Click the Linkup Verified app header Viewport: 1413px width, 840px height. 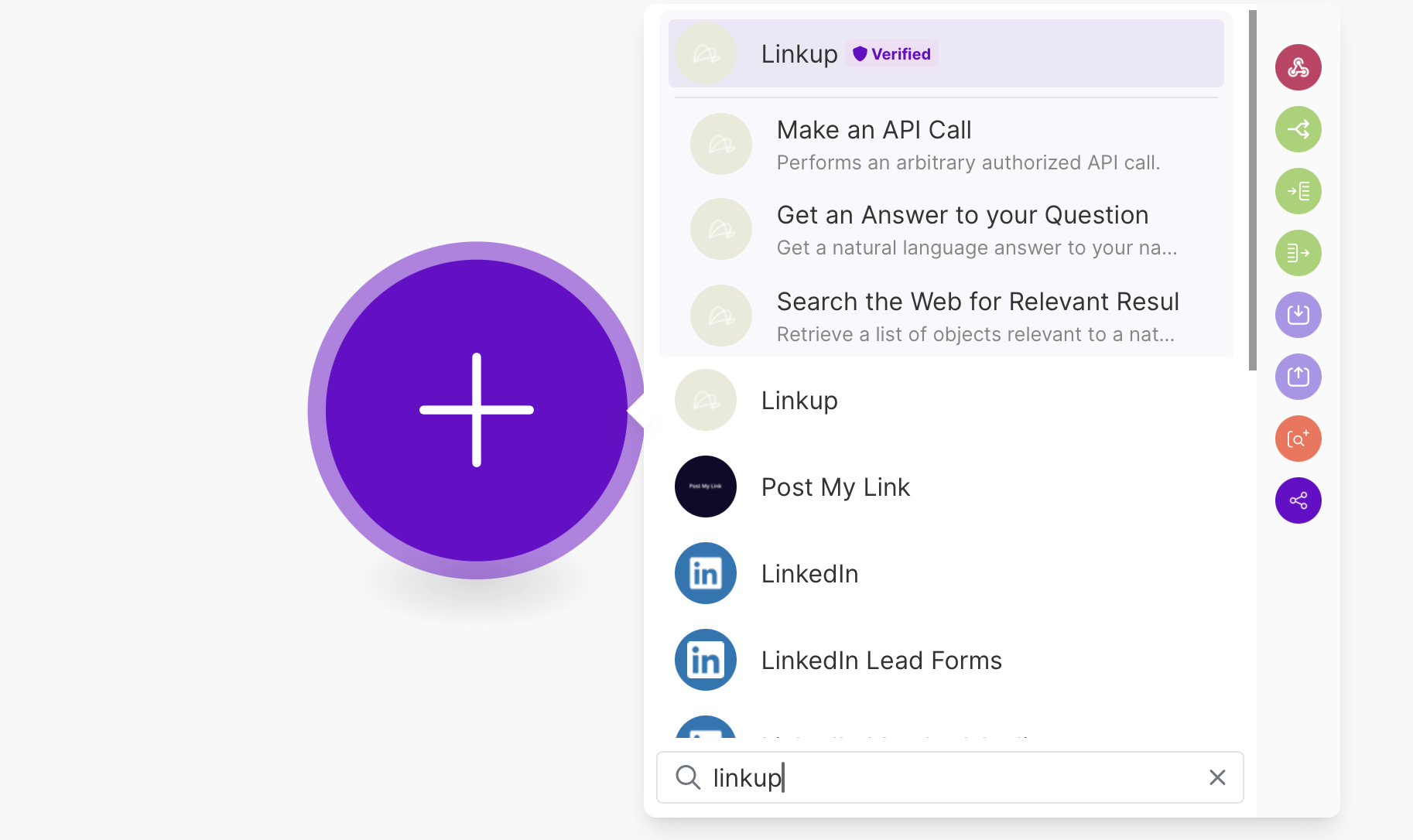pyautogui.click(x=946, y=53)
